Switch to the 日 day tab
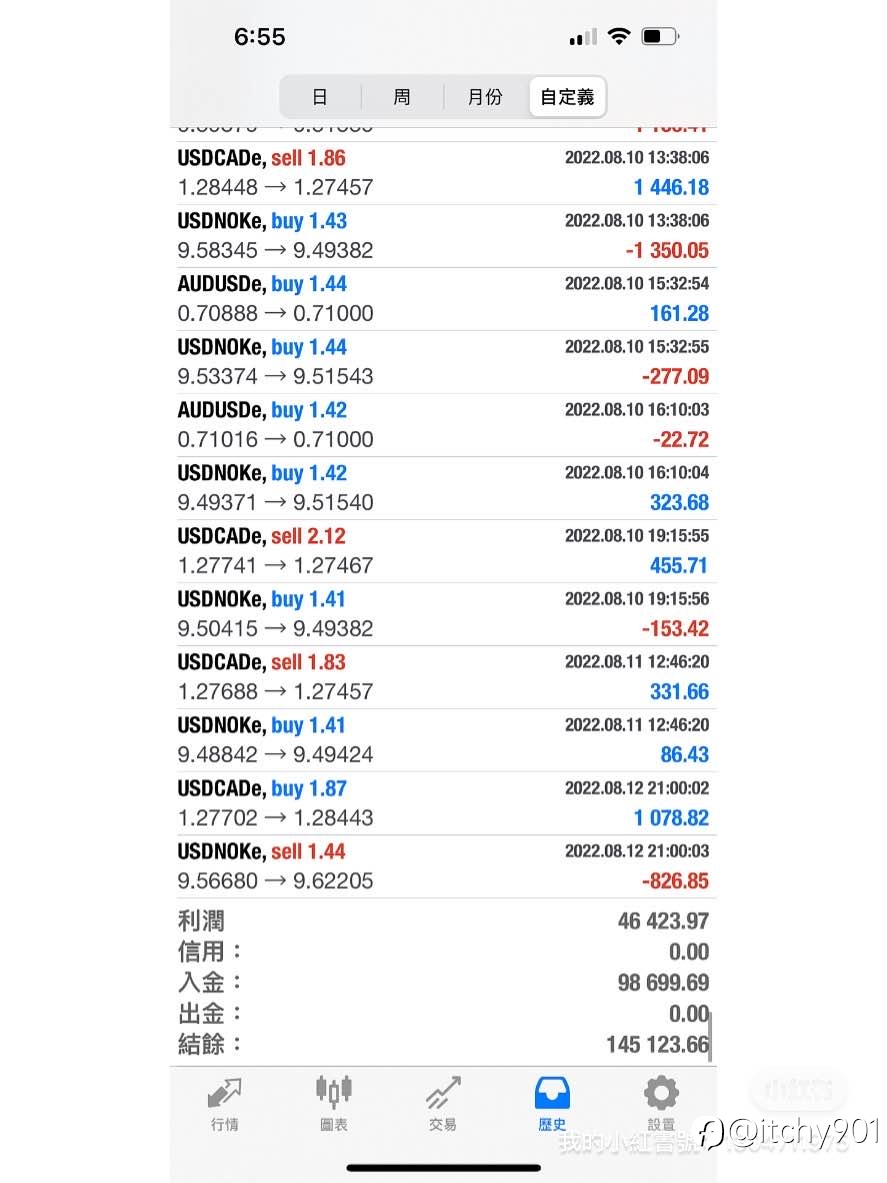The height and width of the screenshot is (1183, 887). 320,97
